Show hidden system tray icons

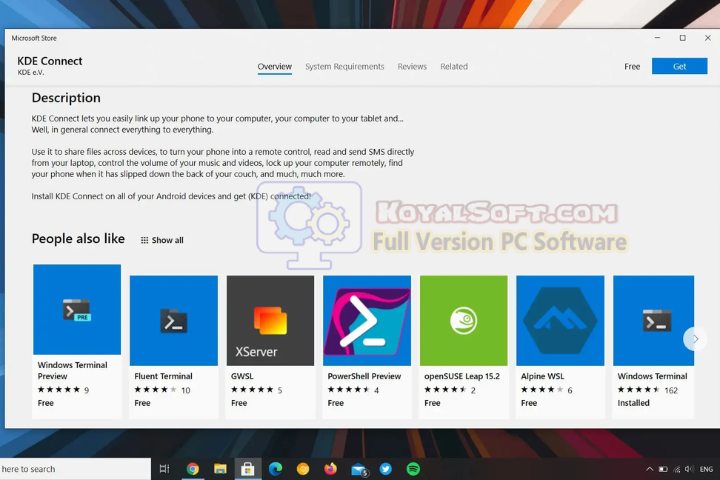point(649,469)
